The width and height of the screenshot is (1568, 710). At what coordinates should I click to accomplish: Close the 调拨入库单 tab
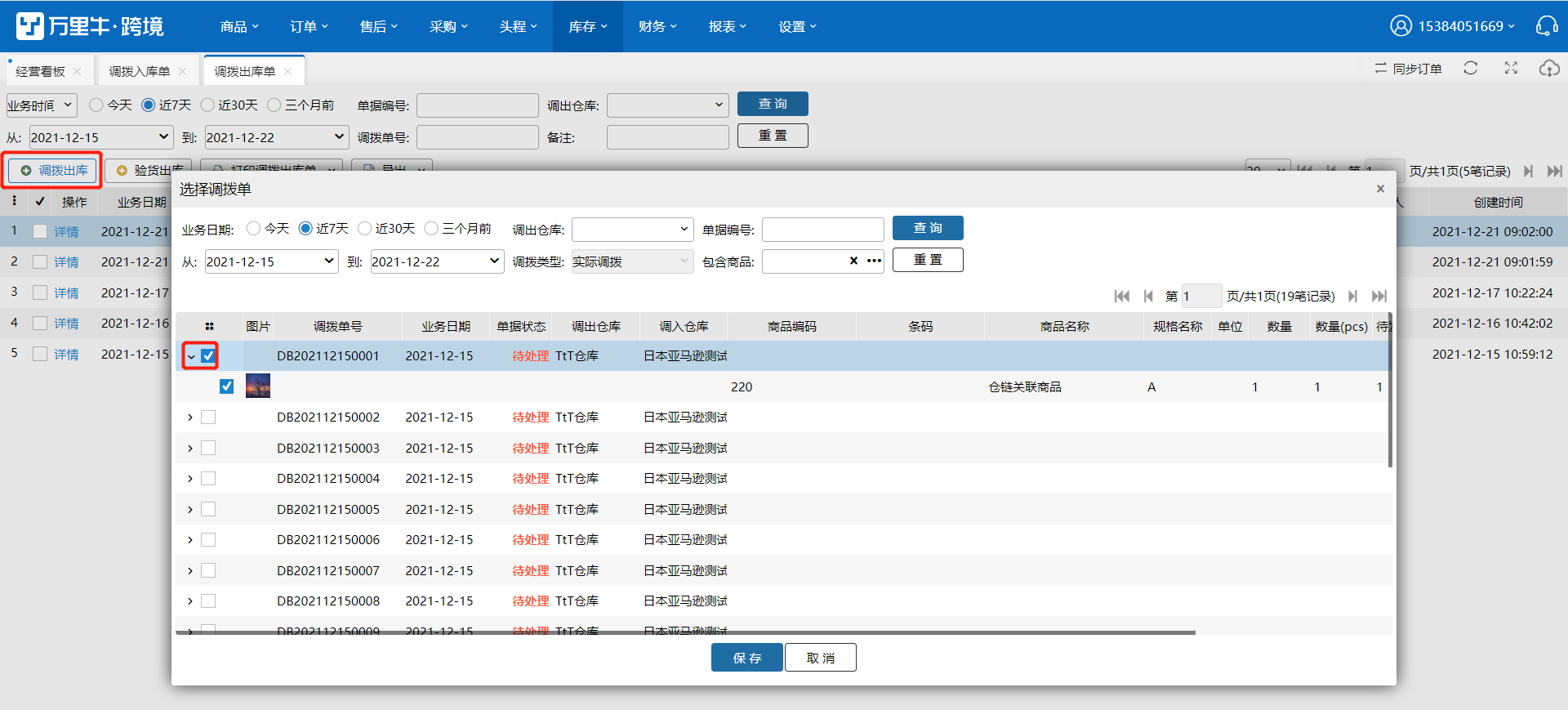click(x=182, y=71)
